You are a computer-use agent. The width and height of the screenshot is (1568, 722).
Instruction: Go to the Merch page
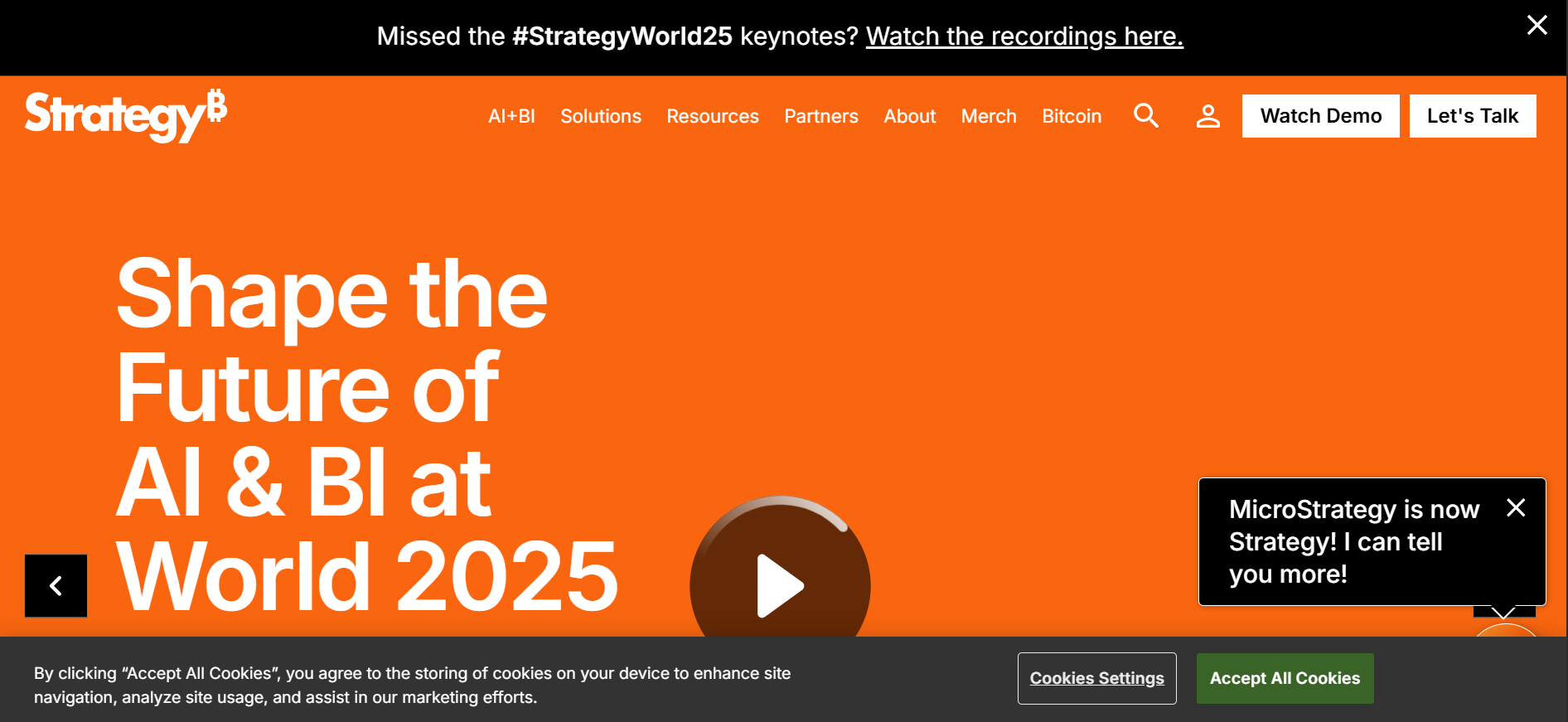pyautogui.click(x=989, y=116)
